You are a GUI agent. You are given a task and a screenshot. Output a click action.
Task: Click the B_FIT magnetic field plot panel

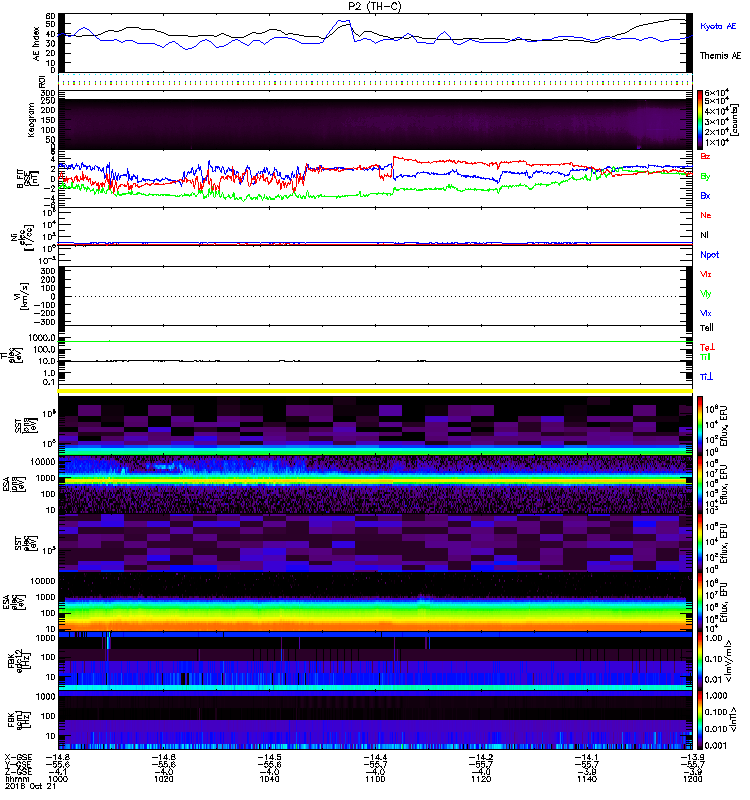pyautogui.click(x=375, y=179)
